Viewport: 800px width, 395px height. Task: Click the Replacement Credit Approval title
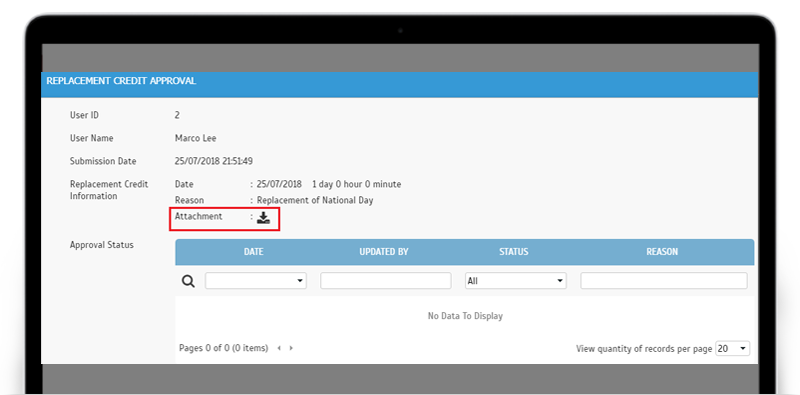(121, 81)
